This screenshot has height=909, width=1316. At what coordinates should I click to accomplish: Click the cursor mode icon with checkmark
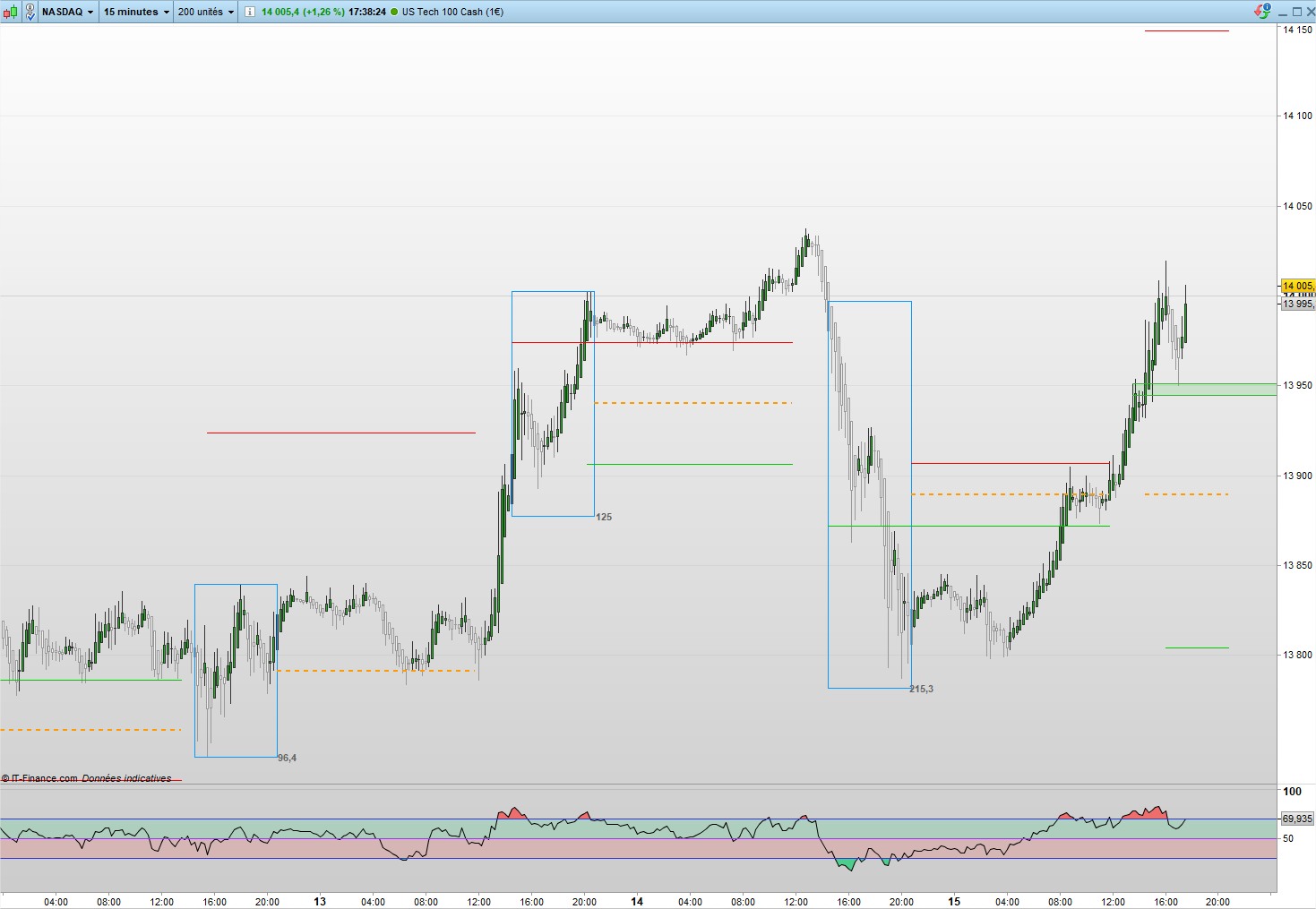click(30, 12)
